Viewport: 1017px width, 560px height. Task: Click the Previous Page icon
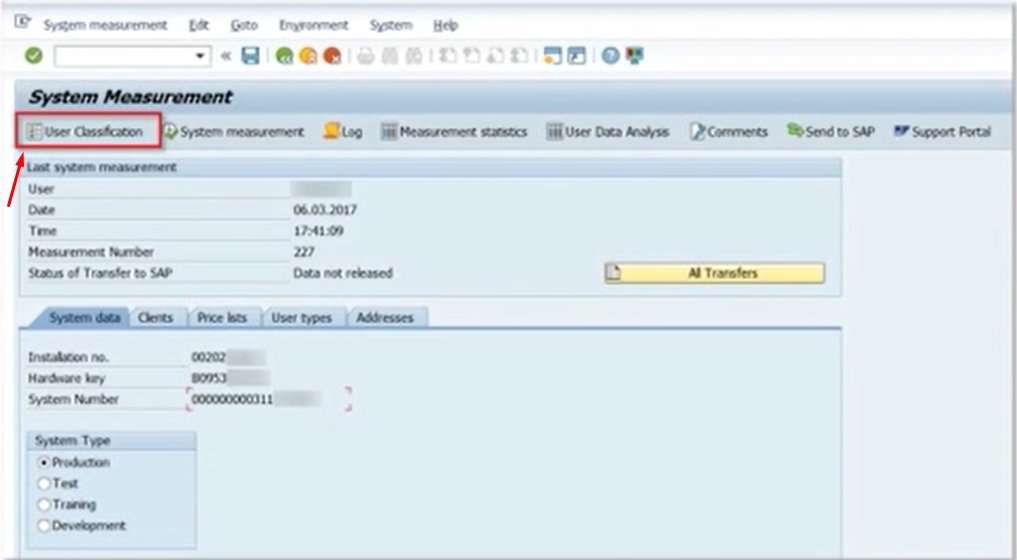click(472, 56)
